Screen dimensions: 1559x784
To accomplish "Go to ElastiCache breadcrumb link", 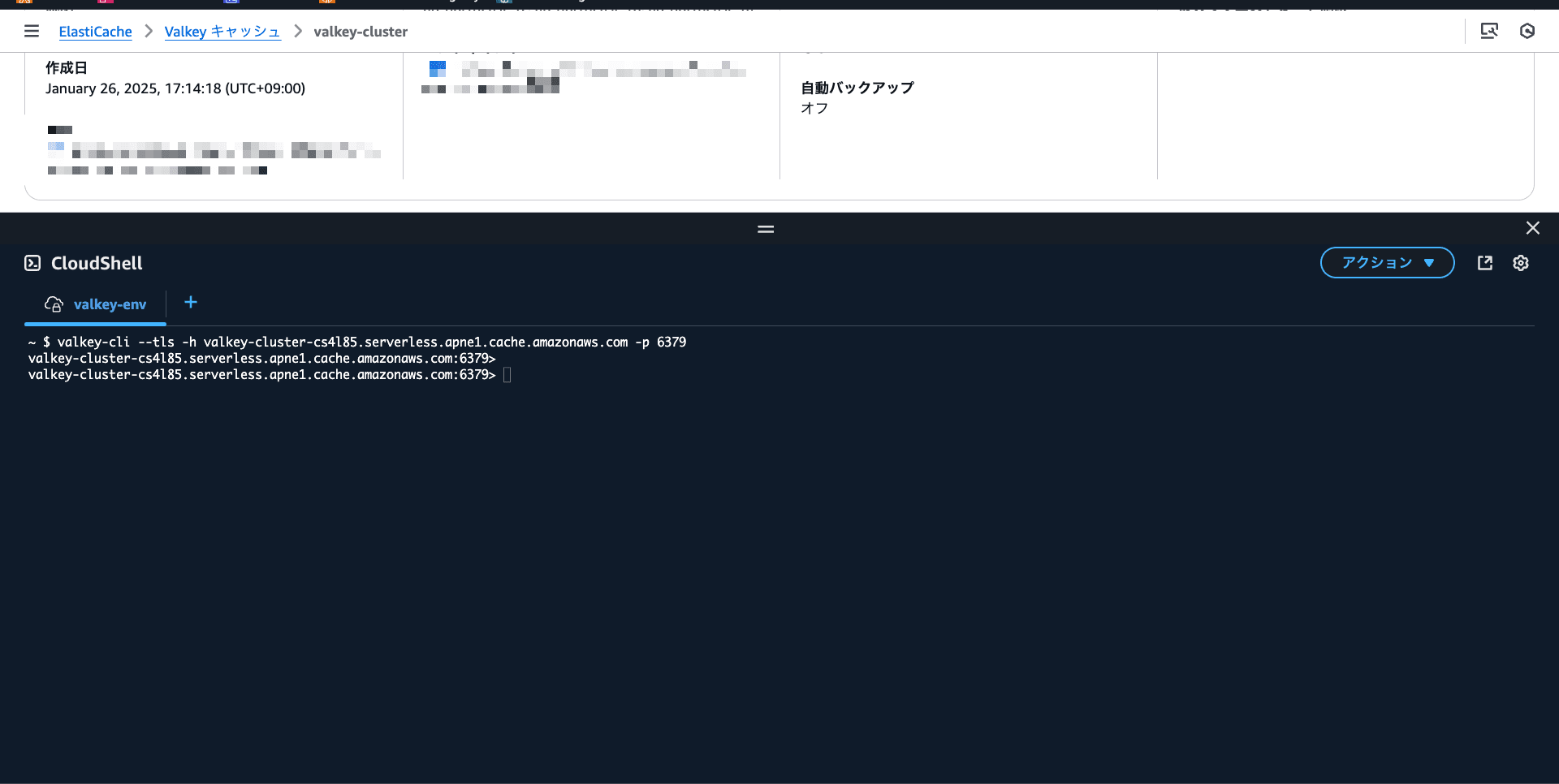I will click(x=95, y=32).
